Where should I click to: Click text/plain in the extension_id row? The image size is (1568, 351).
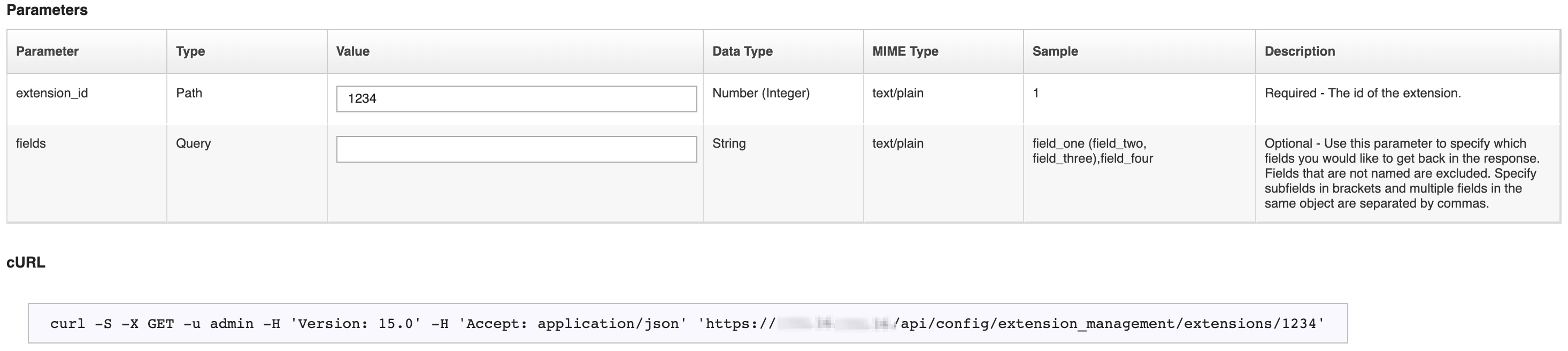[898, 93]
